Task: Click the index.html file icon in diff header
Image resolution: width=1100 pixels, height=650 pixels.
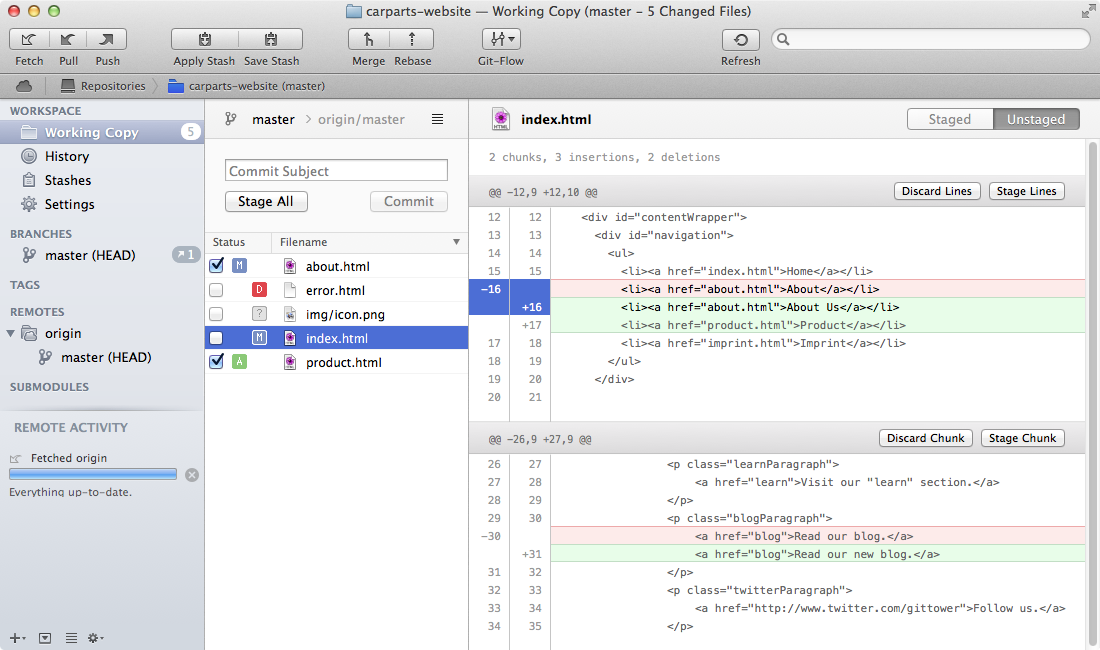Action: 501,119
